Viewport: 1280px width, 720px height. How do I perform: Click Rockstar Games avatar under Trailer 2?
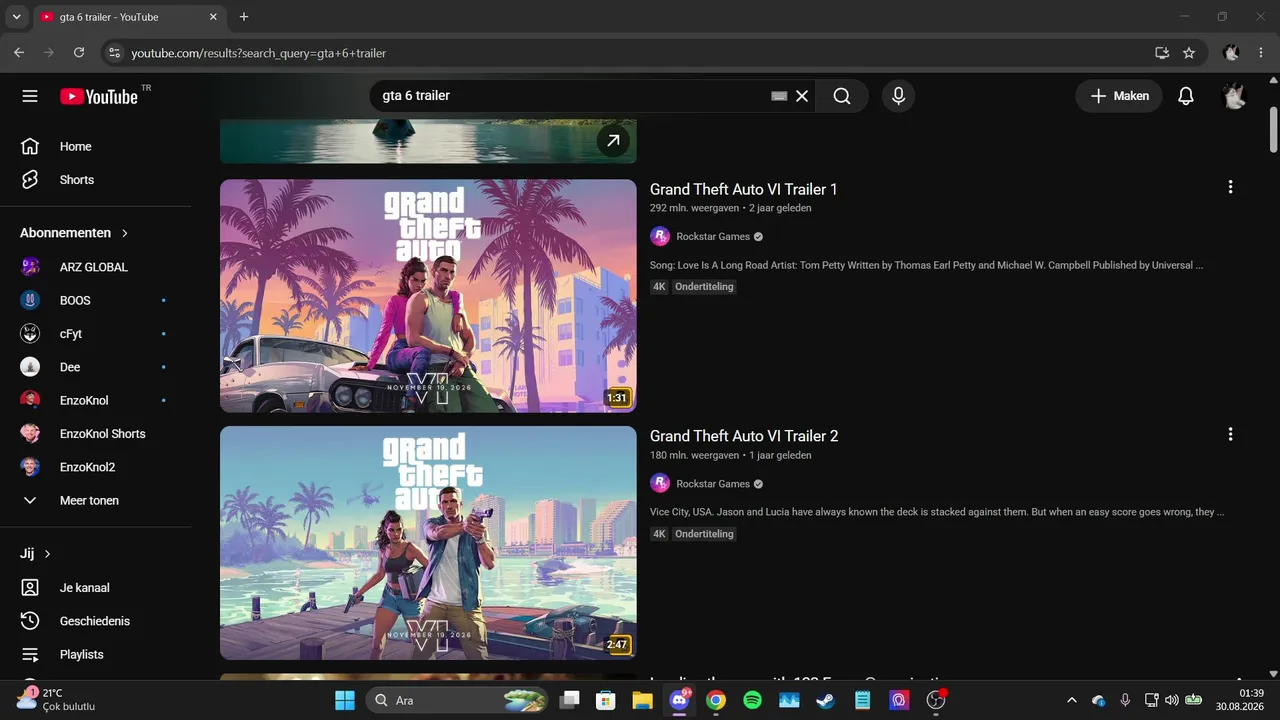660,483
